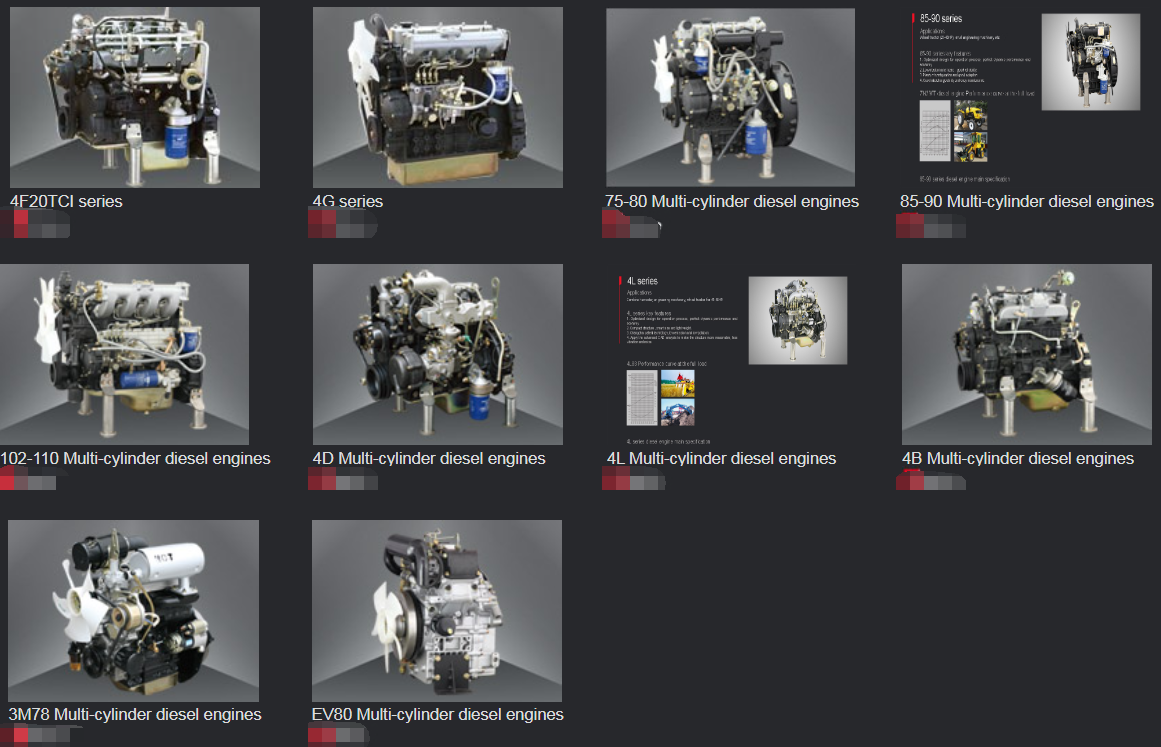View the 102-110 diesel engine picture
This screenshot has width=1161, height=747.
pyautogui.click(x=125, y=354)
